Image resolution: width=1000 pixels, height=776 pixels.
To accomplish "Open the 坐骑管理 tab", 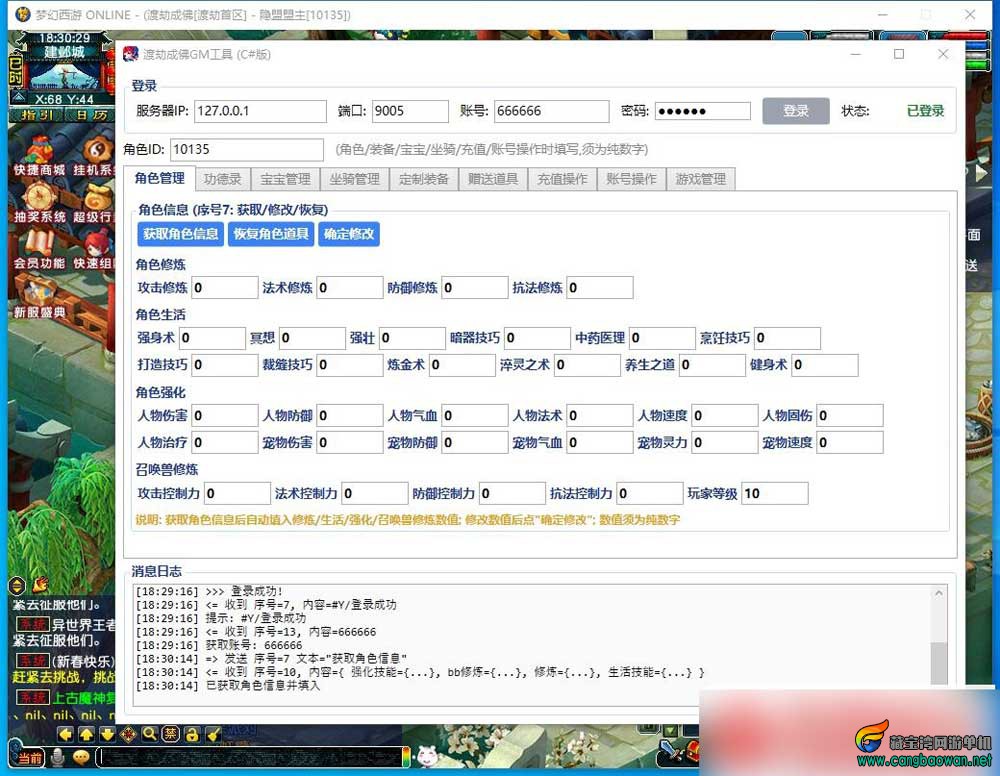I will (x=355, y=179).
